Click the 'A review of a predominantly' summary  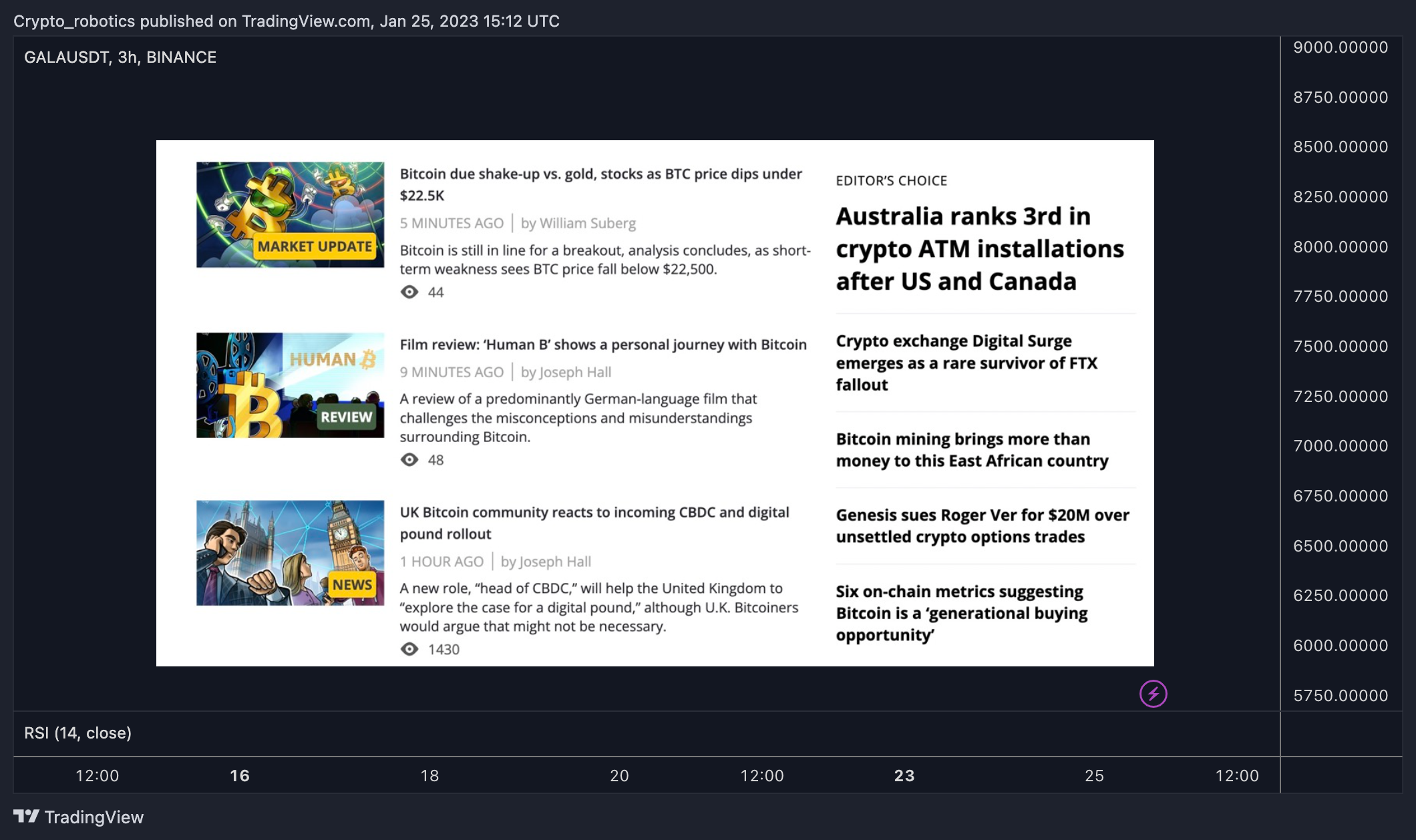click(x=578, y=418)
